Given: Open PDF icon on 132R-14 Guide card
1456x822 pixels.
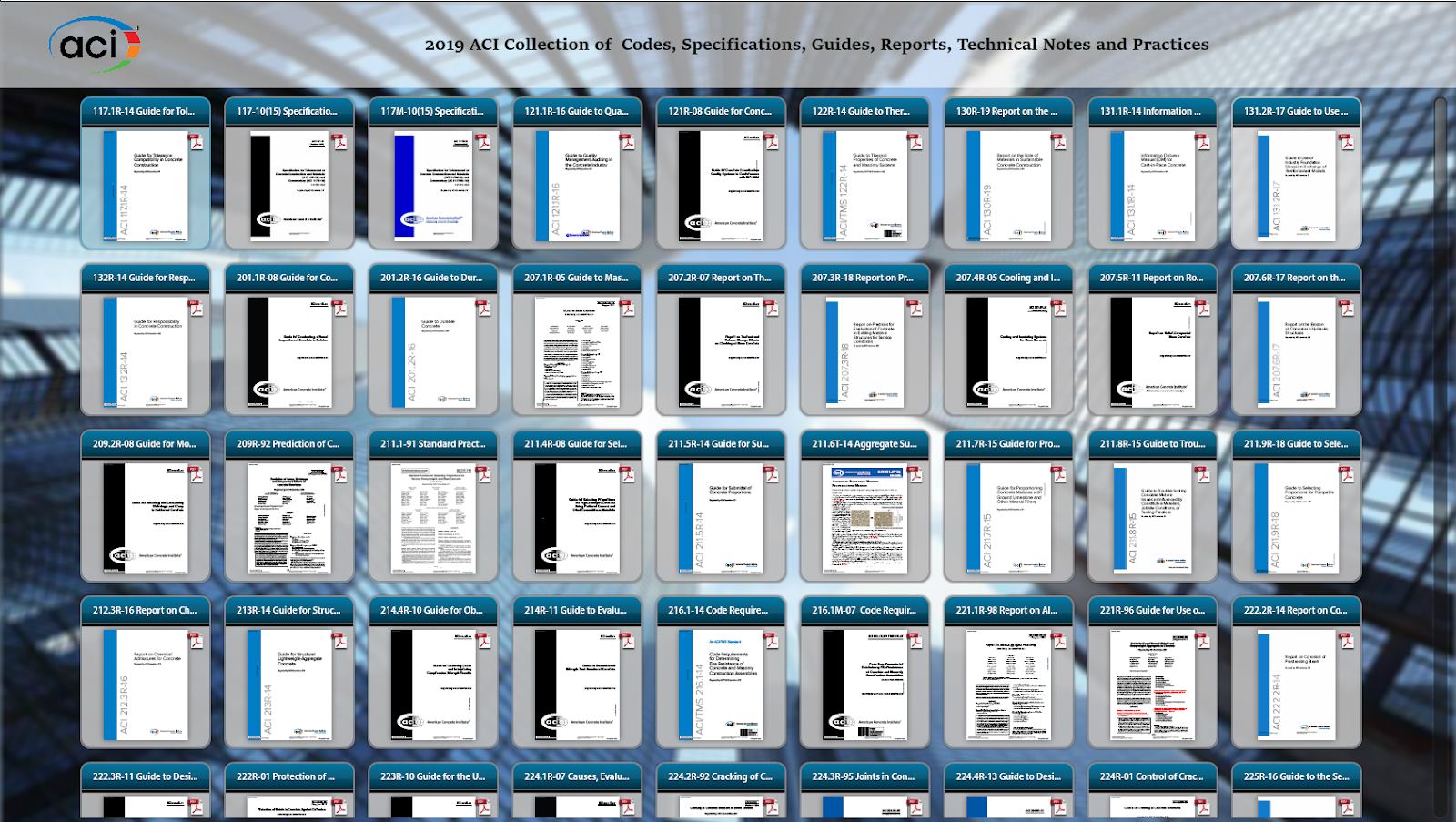Looking at the screenshot, I should 196,308.
